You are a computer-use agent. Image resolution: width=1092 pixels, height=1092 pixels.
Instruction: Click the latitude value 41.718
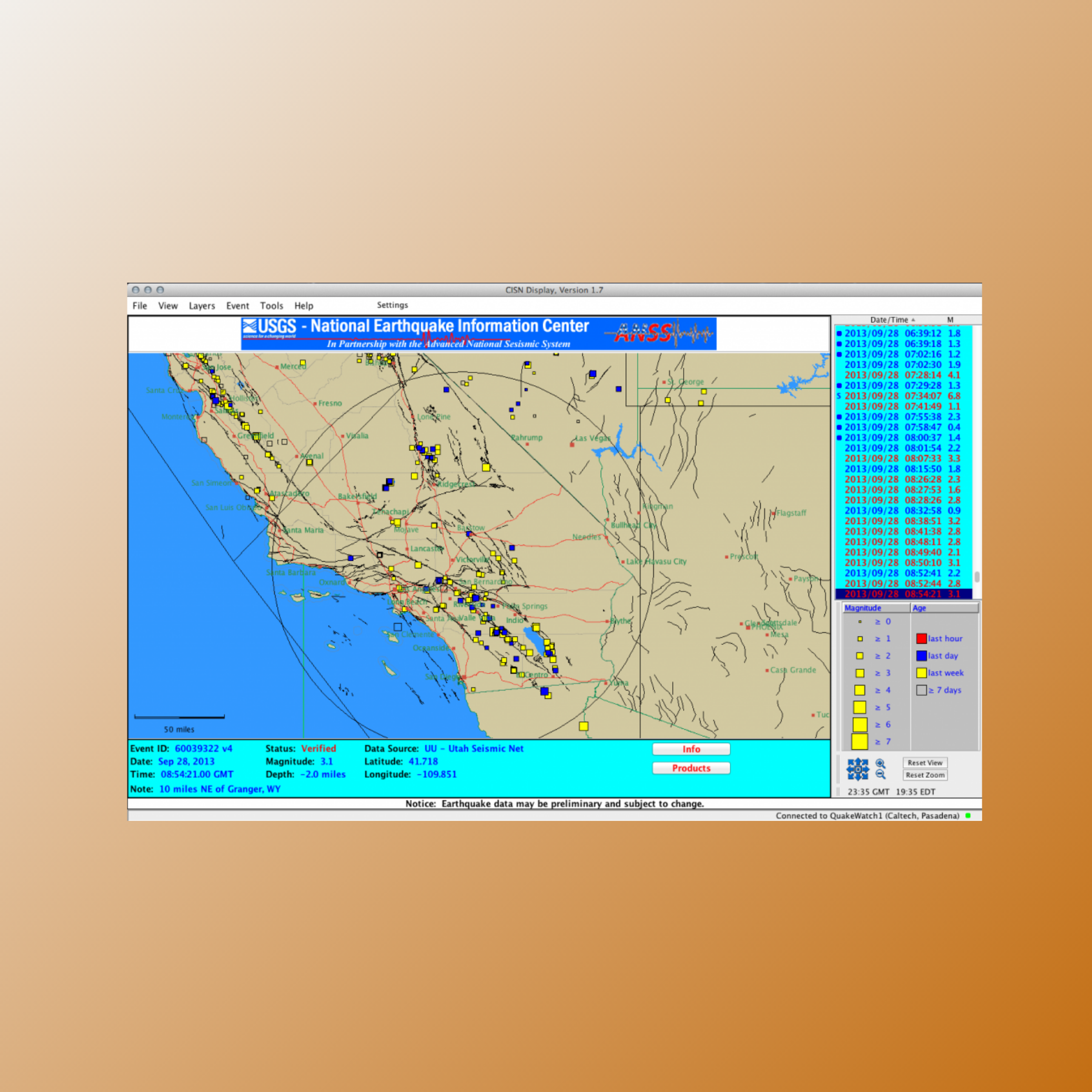point(423,761)
